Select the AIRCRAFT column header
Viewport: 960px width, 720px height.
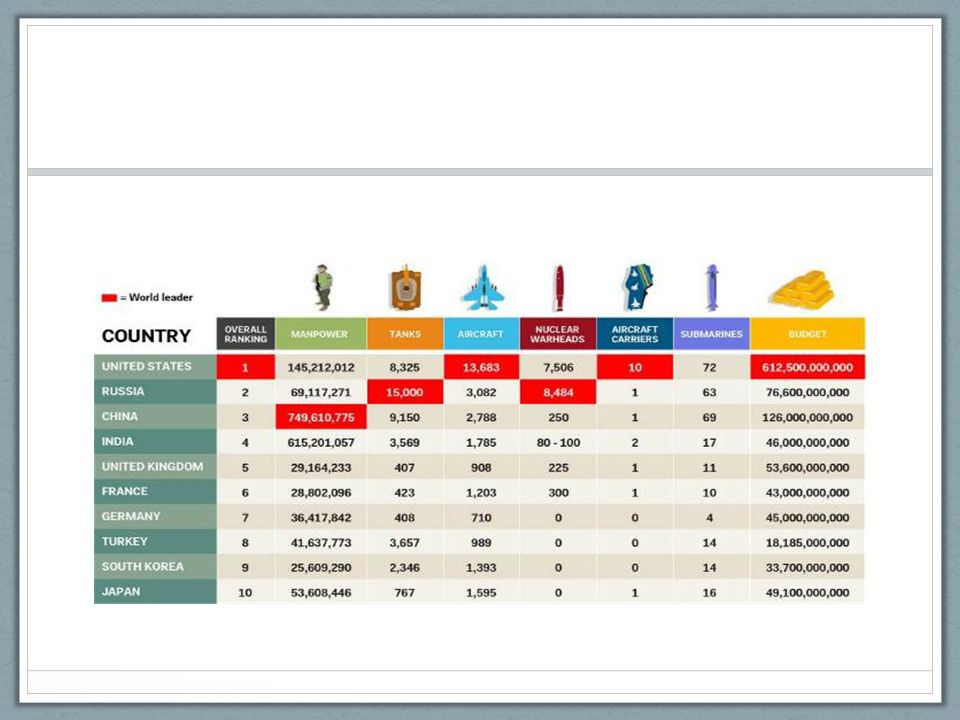click(481, 334)
